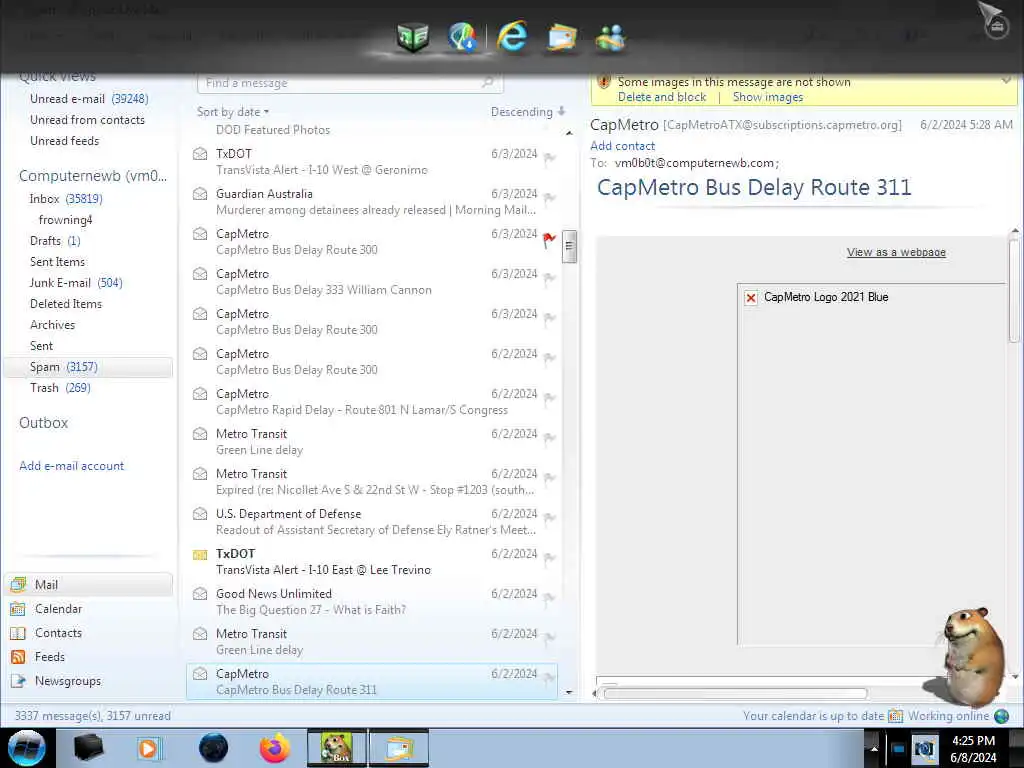Flag the TxDOT I-10 East @ Lee Trevino message
1024x768 pixels.
coord(550,559)
